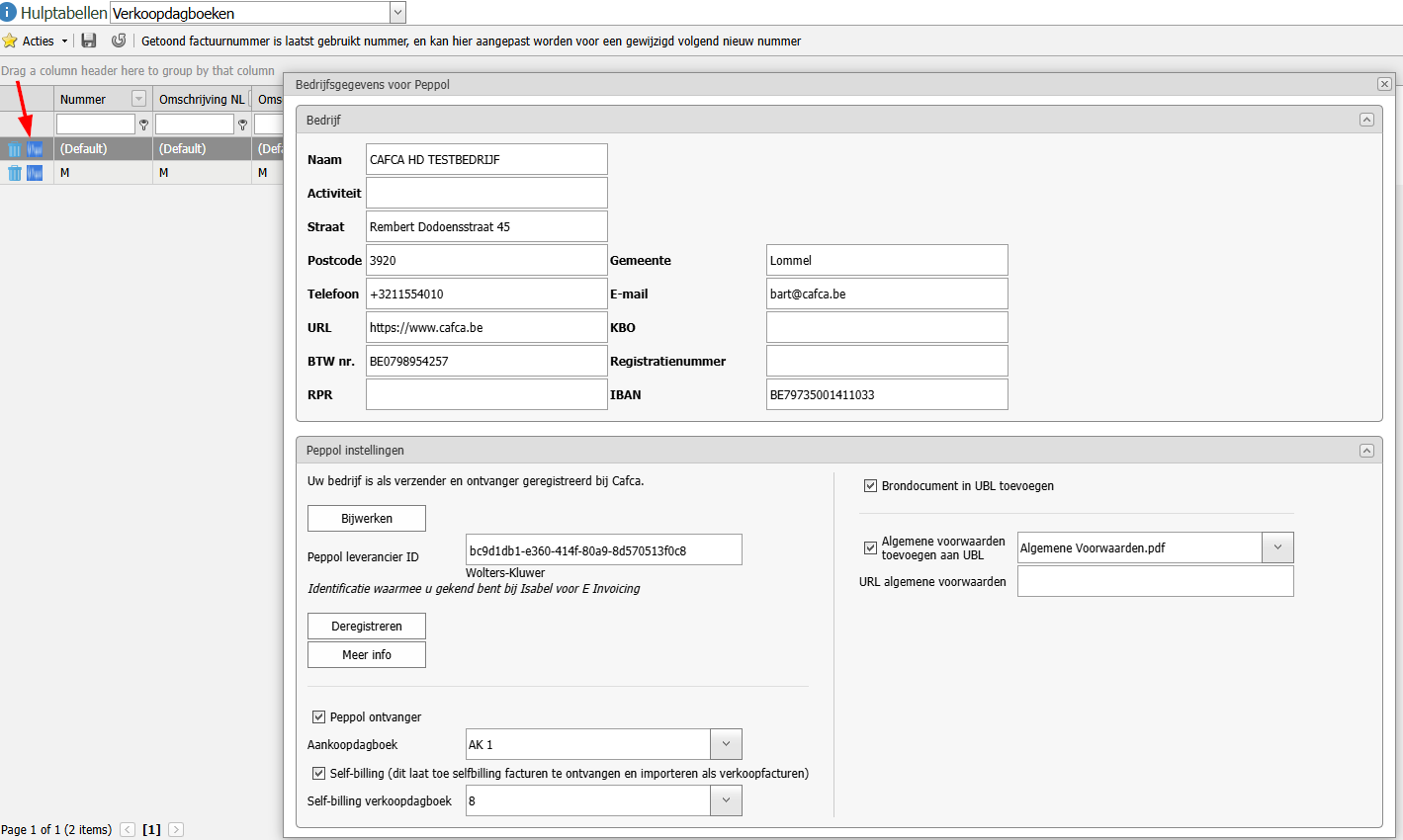Click the Deregistreren button
Image resolution: width=1403 pixels, height=840 pixels.
click(367, 626)
